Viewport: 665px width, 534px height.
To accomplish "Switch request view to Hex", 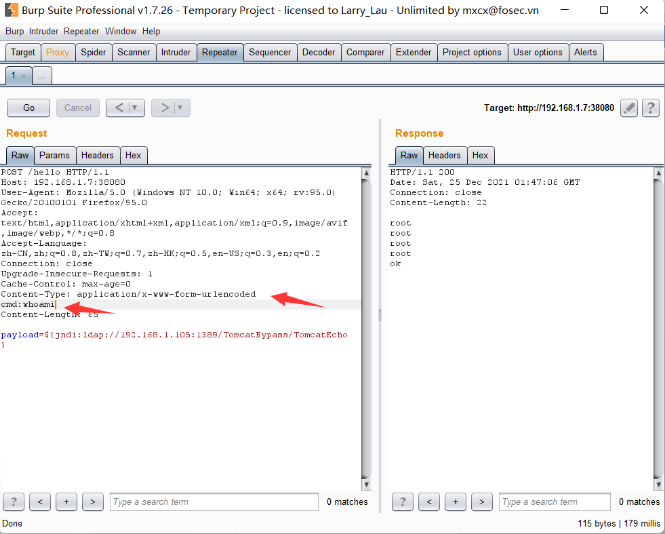I will [x=133, y=155].
